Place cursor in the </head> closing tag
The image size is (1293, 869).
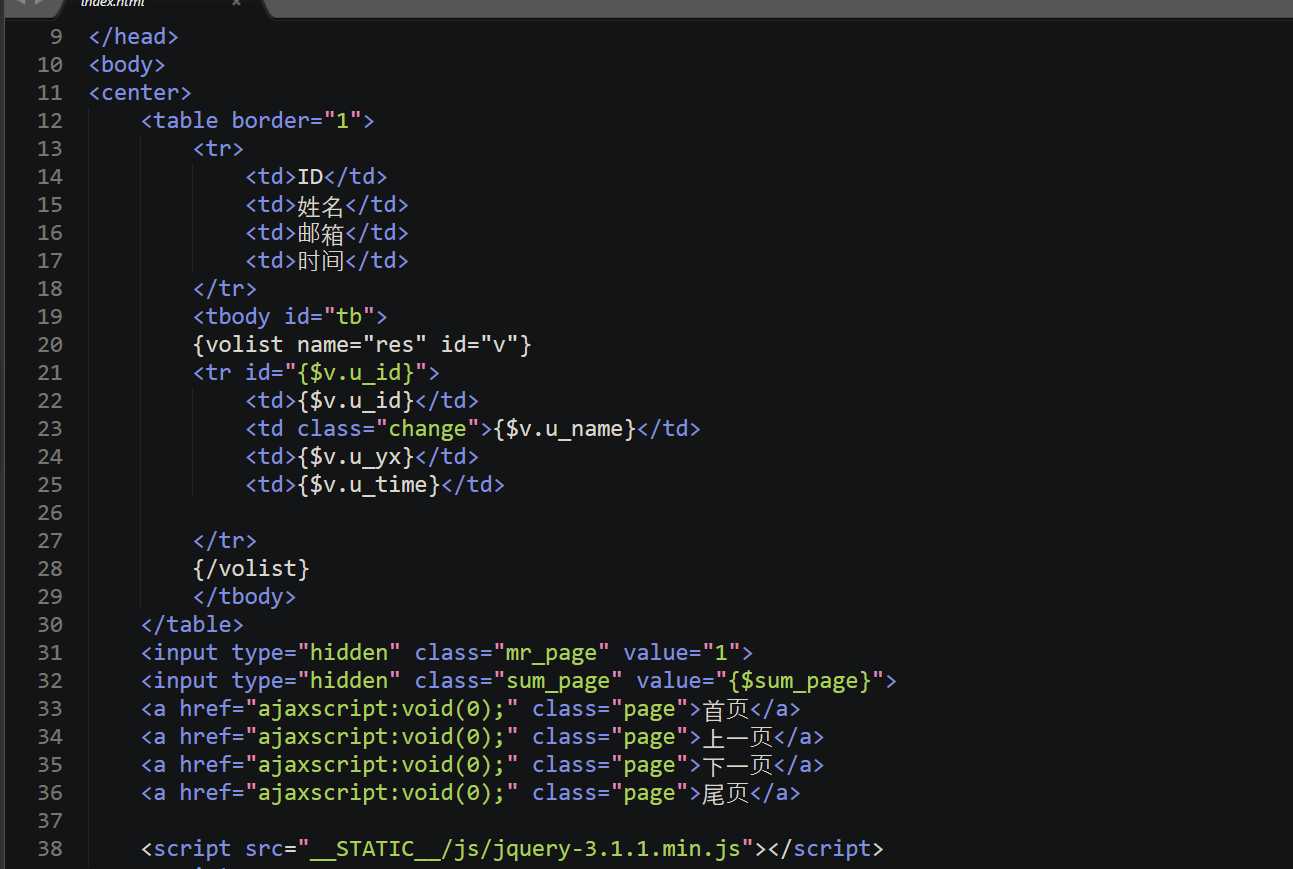[x=134, y=37]
